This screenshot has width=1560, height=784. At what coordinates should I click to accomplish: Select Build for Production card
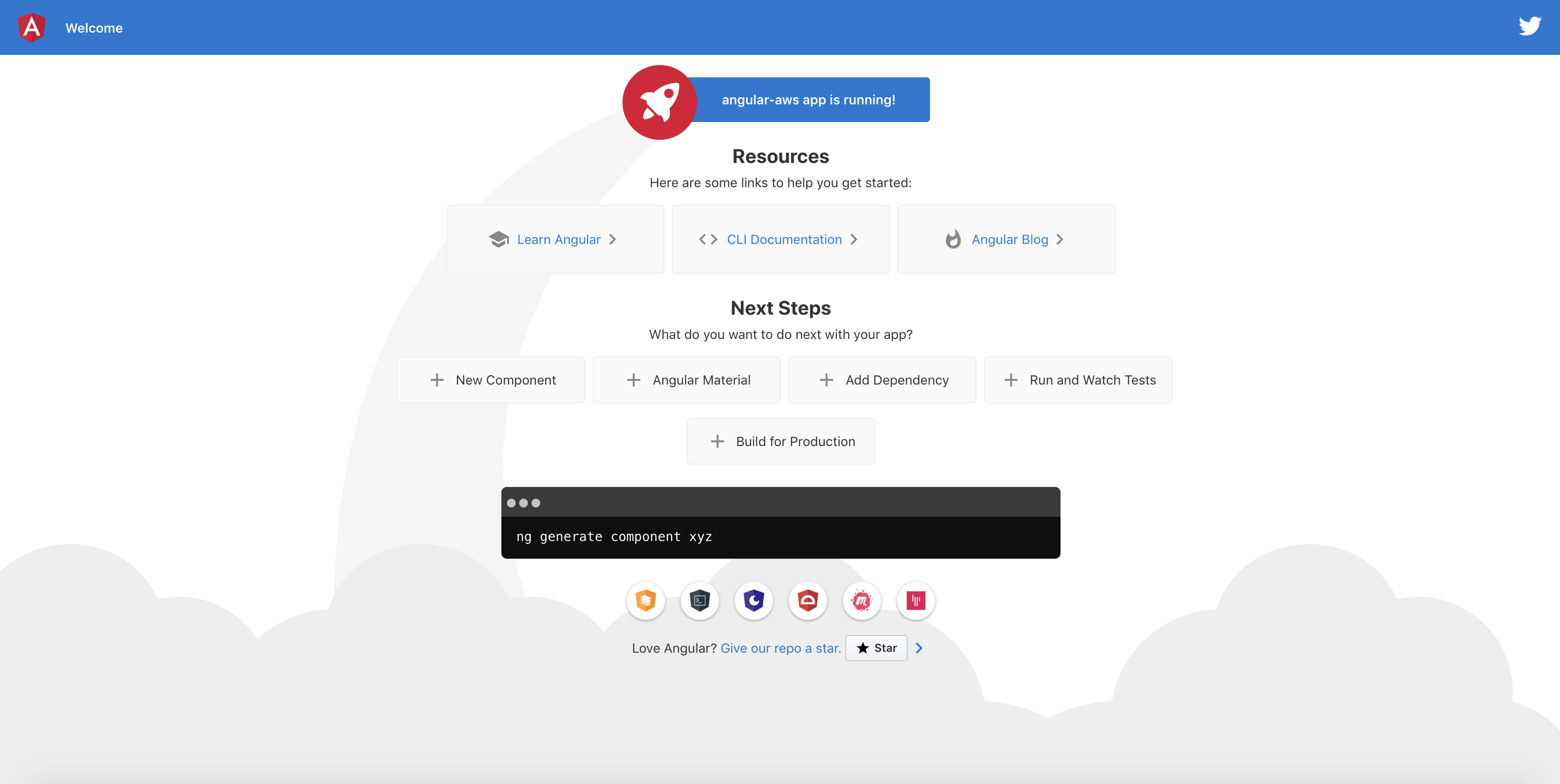[x=781, y=442]
